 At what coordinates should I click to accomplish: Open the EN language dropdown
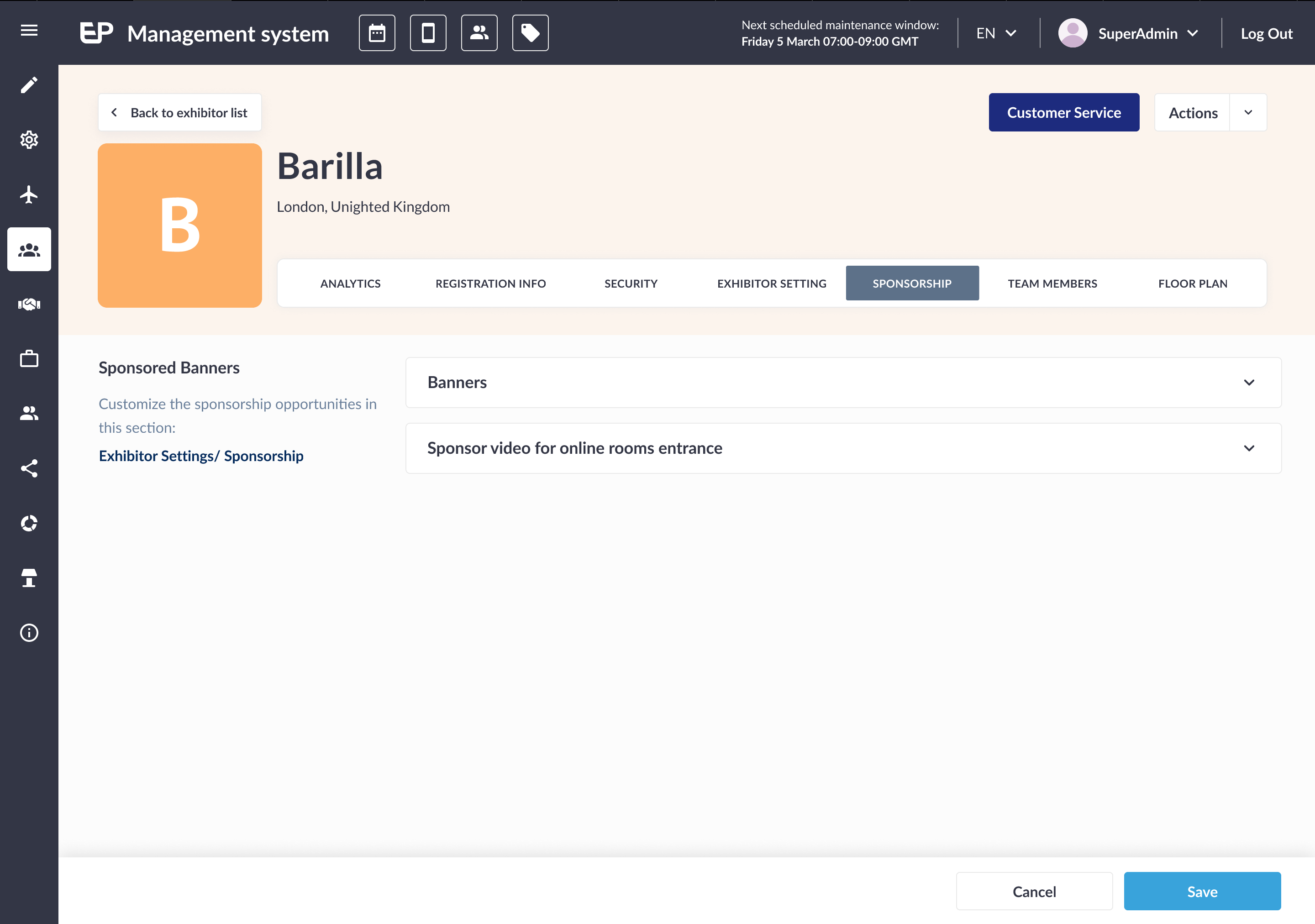pos(996,33)
